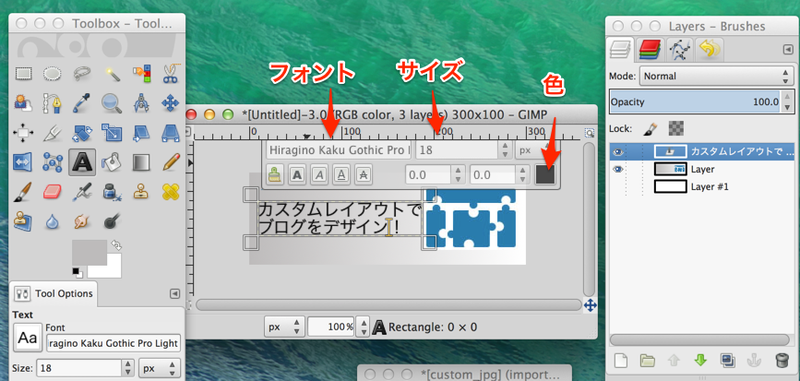
Task: Choose the Zoom magnifier tool
Action: coord(111,103)
